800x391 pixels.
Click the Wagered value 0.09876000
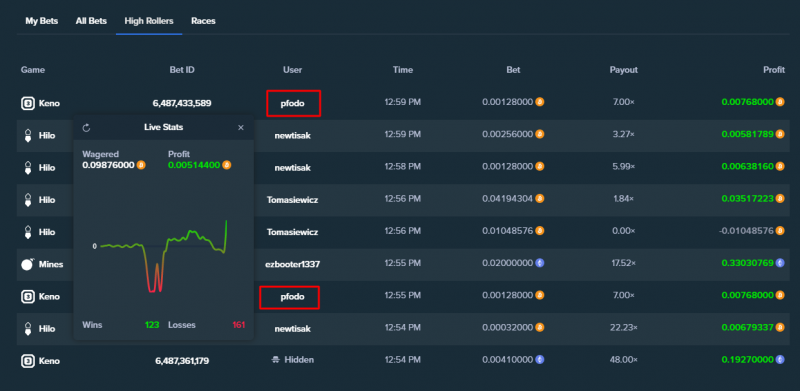108,165
